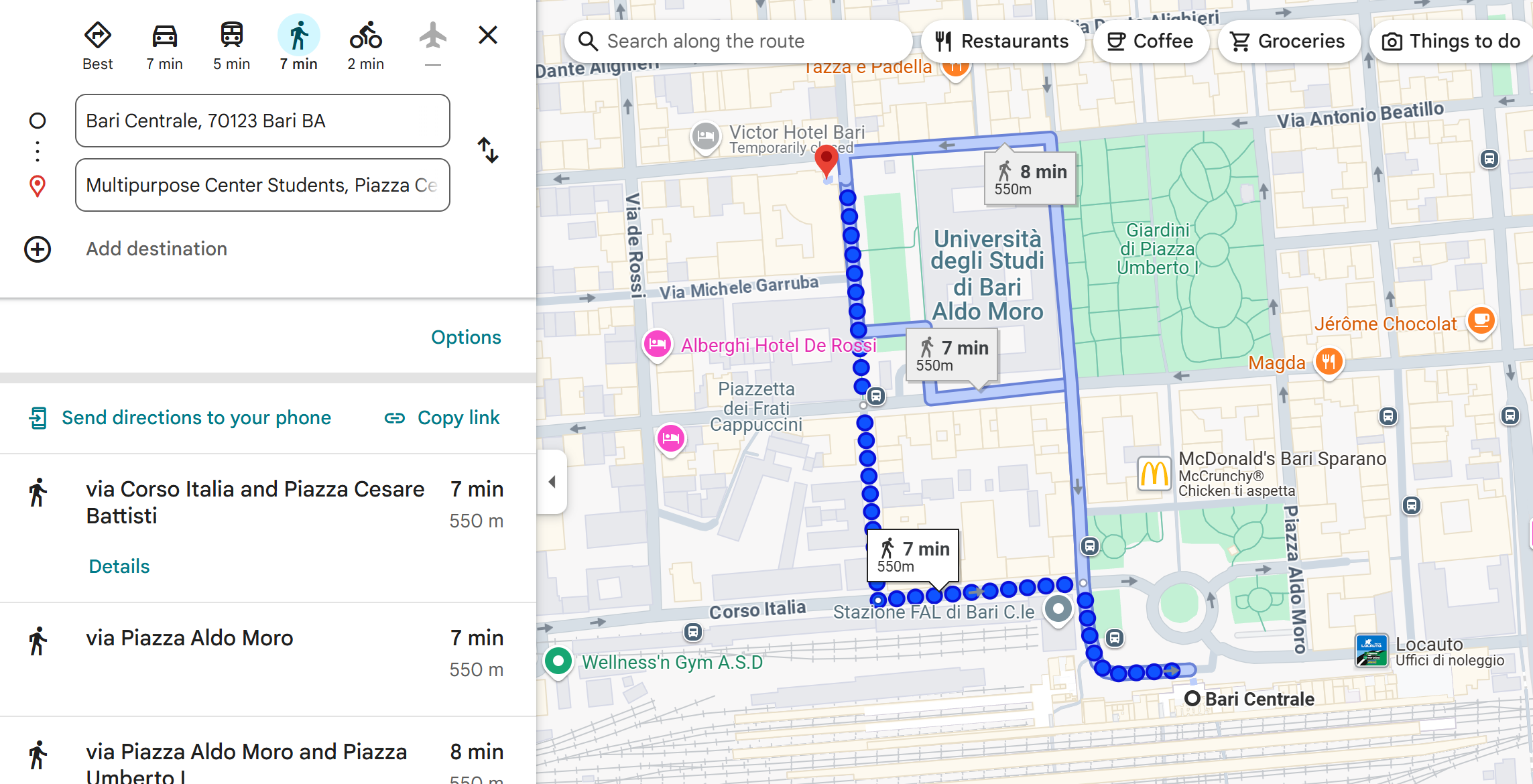Viewport: 1533px width, 784px height.
Task: Select the Best travel mode
Action: point(98,46)
